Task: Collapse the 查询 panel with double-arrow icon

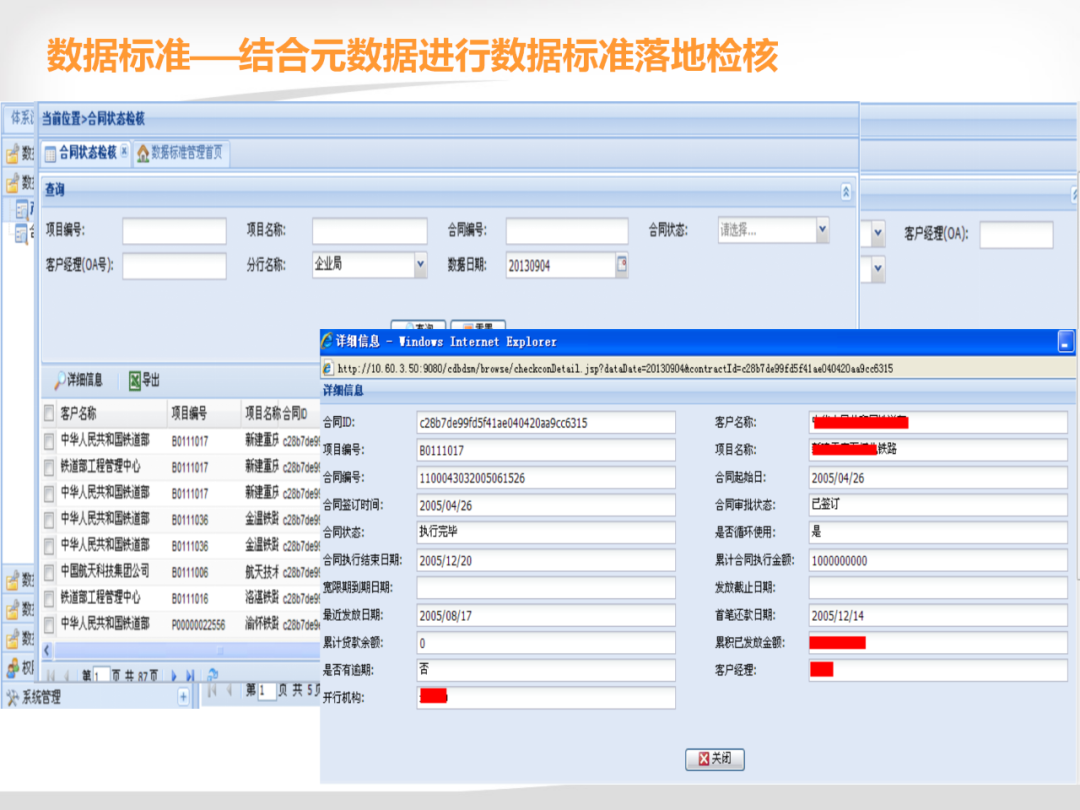Action: (x=846, y=191)
